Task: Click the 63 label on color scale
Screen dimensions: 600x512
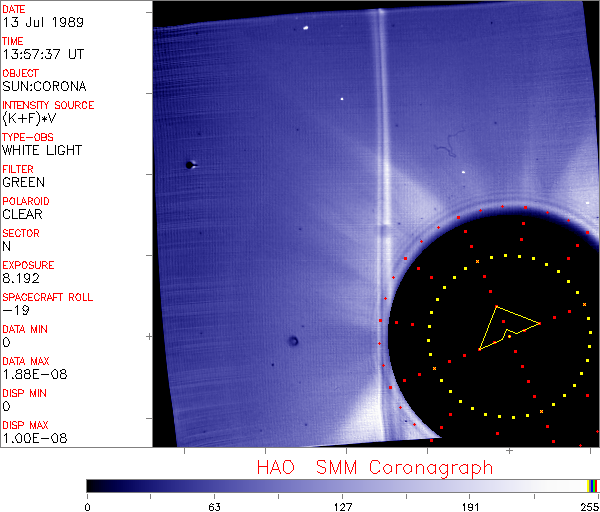Action: click(x=215, y=507)
